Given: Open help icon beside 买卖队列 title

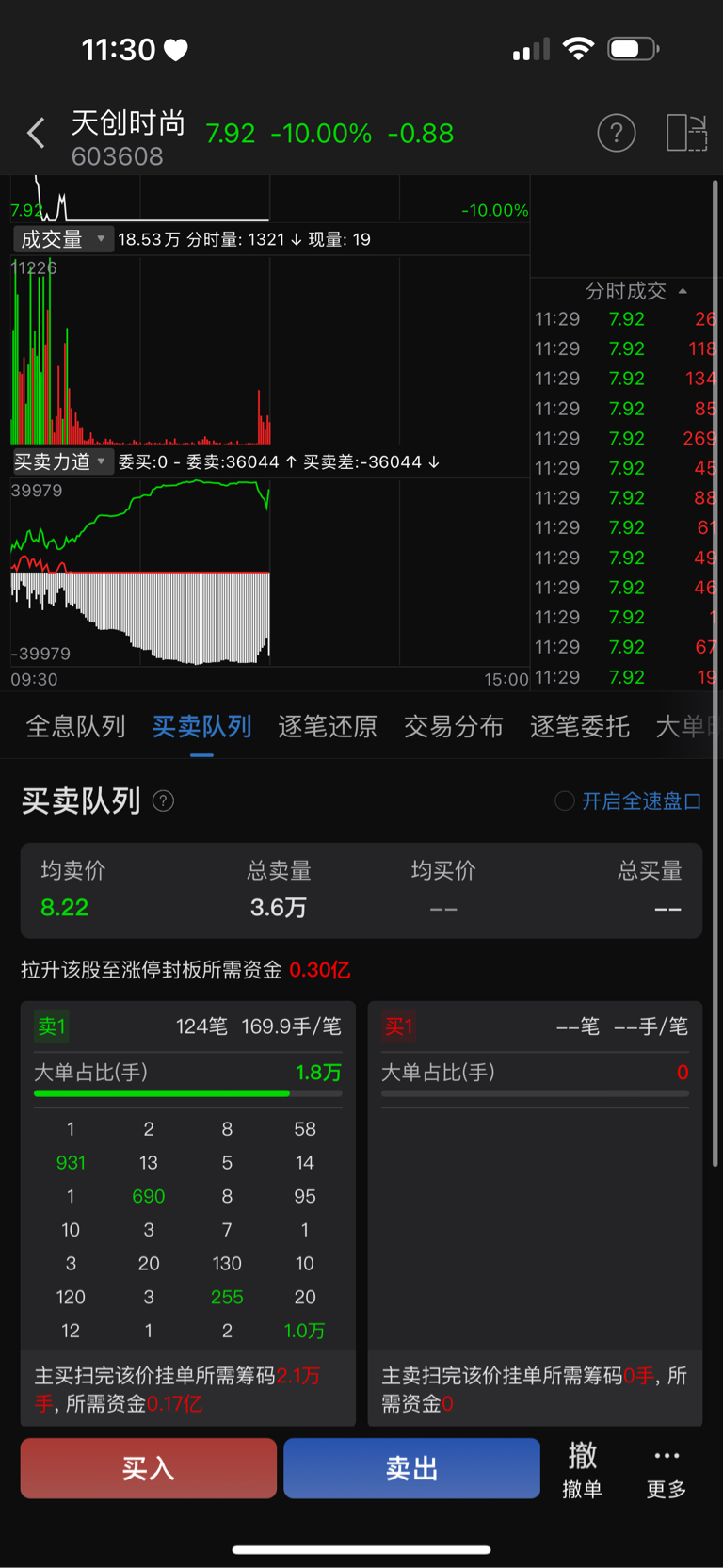Looking at the screenshot, I should click(163, 801).
